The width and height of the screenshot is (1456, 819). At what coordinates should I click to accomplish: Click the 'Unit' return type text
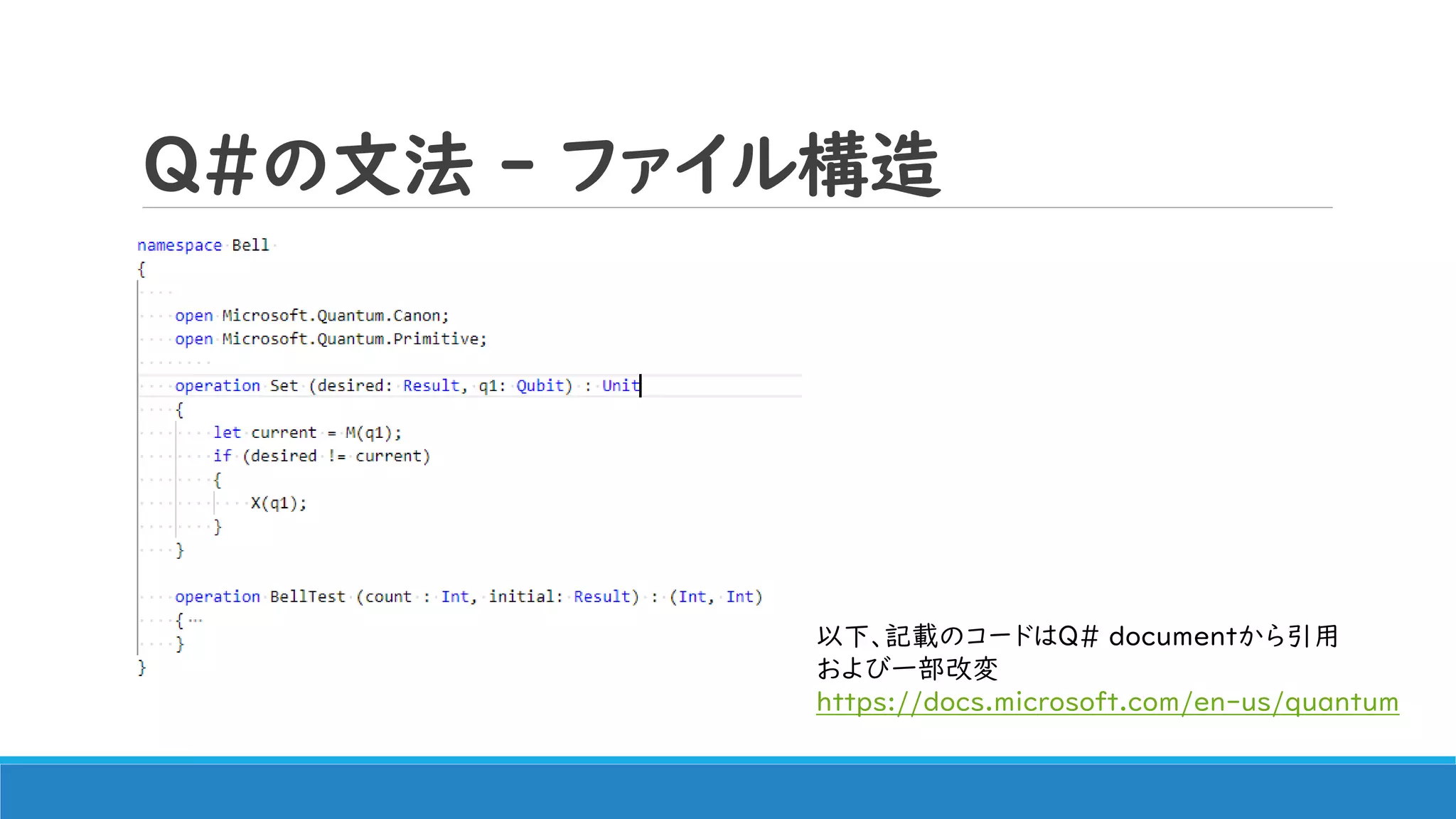[621, 386]
